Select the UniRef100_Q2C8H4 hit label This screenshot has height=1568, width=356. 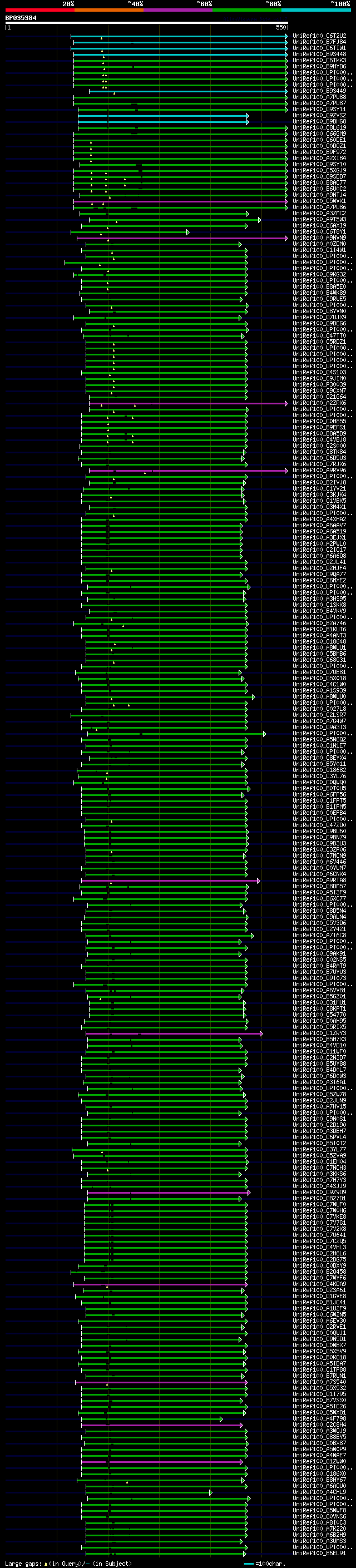[x=319, y=1424]
